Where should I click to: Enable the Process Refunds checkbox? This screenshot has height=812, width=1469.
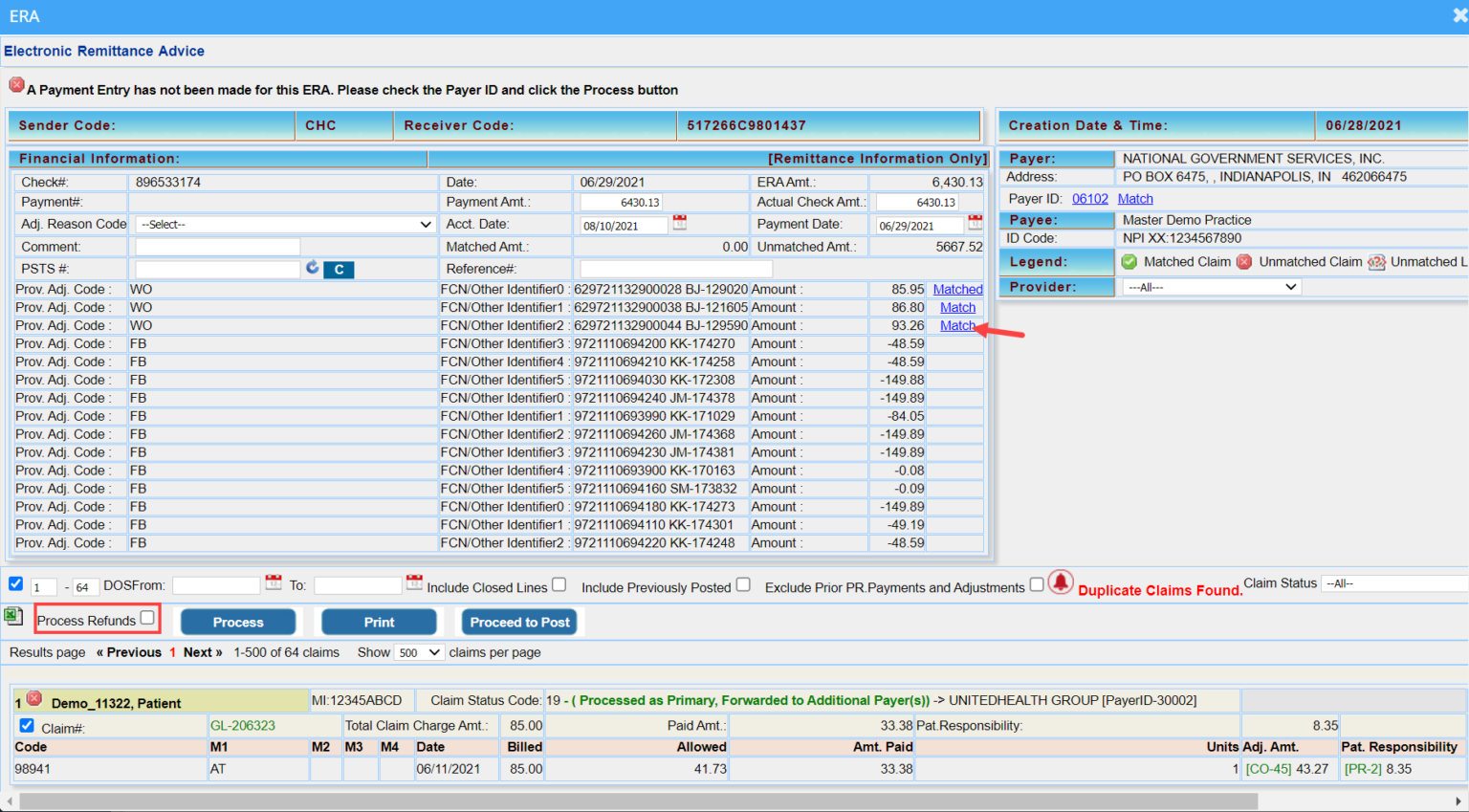pyautogui.click(x=148, y=618)
